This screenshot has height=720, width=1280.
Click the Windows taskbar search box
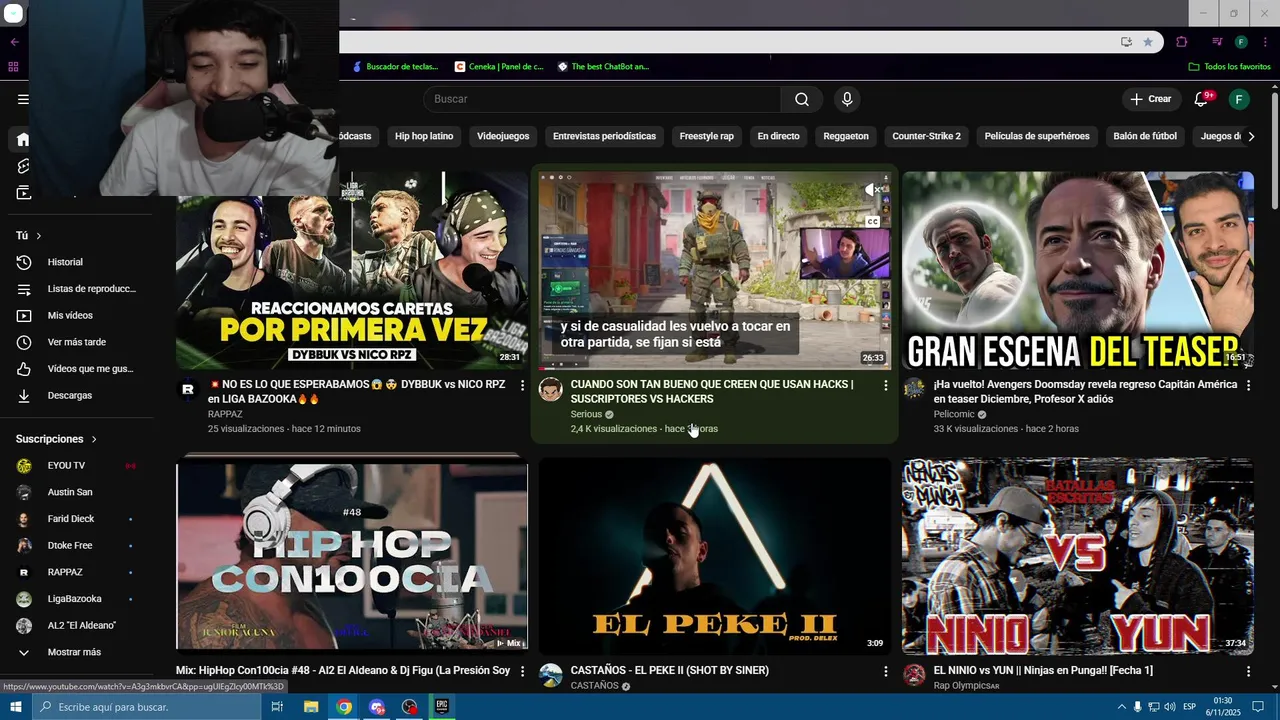pyautogui.click(x=147, y=707)
